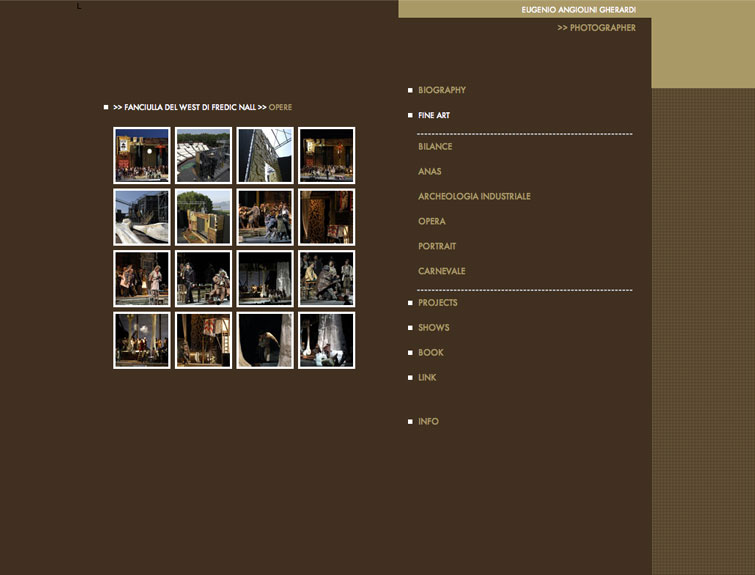The width and height of the screenshot is (755, 575).
Task: Open thumbnail of dim stage with white drapes
Action: pos(265,278)
